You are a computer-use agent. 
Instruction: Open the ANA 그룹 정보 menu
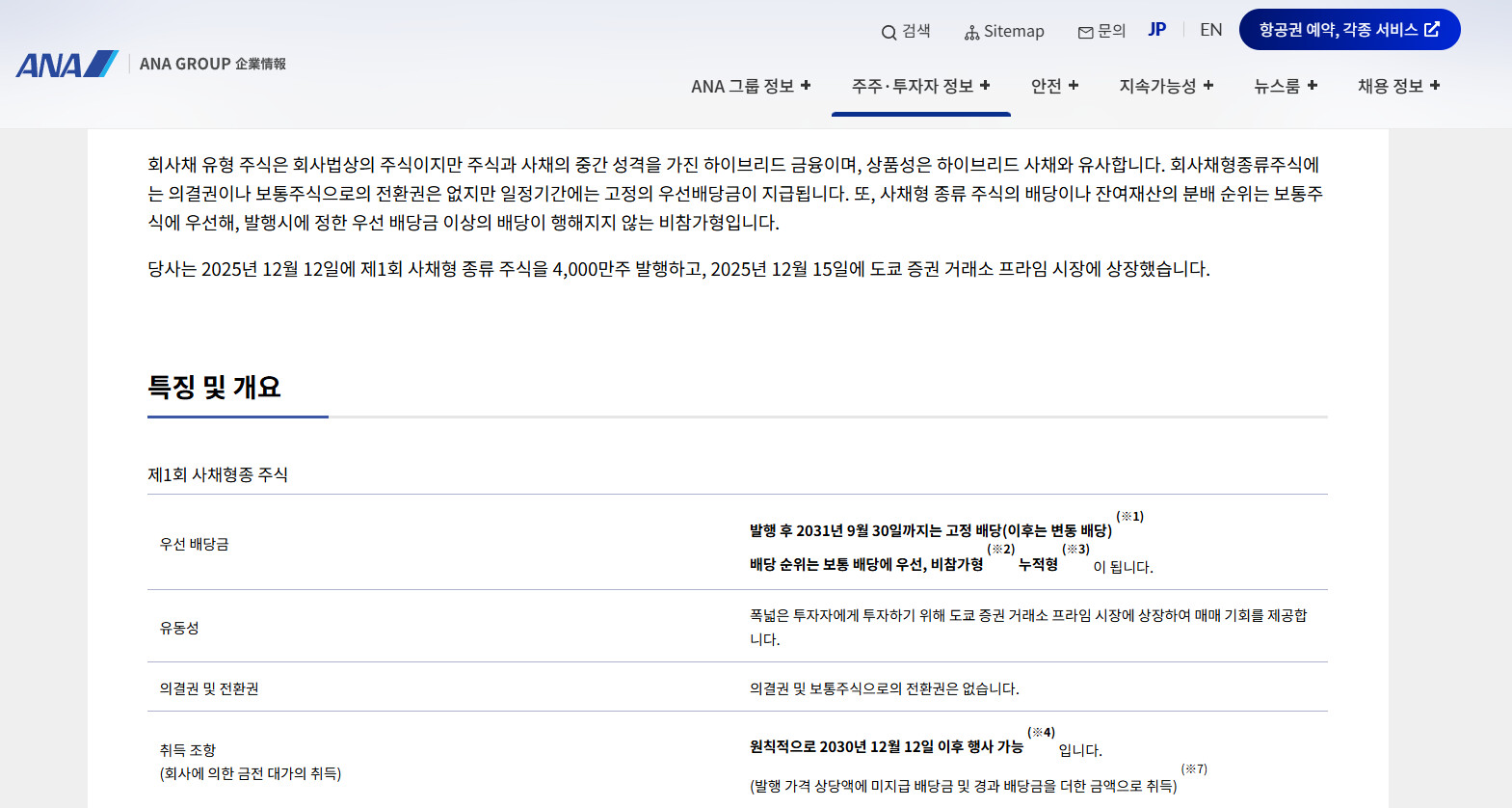pos(751,86)
